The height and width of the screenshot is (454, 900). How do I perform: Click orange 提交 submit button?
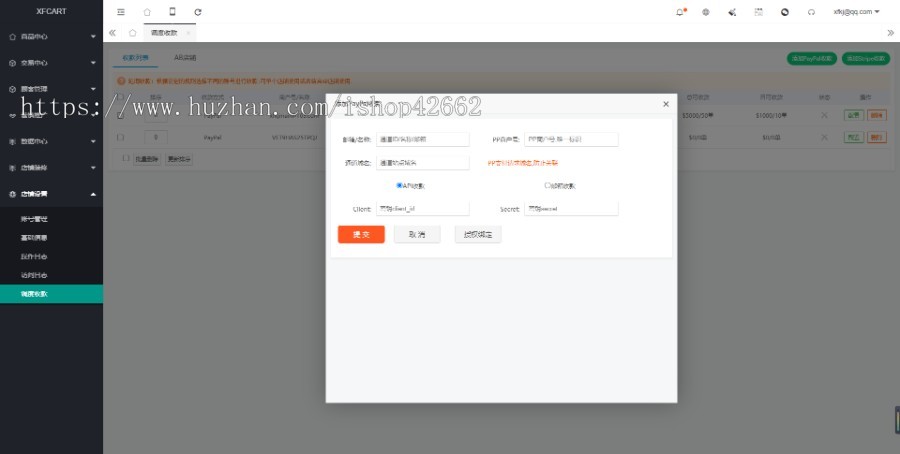click(361, 234)
